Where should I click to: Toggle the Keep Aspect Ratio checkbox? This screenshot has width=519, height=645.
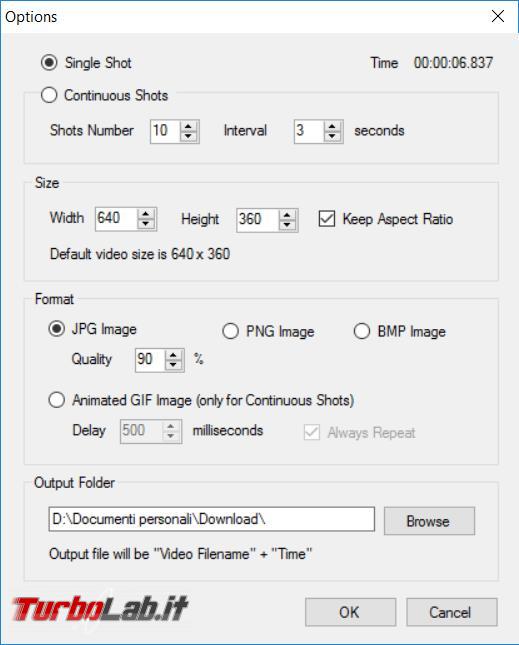(x=327, y=219)
